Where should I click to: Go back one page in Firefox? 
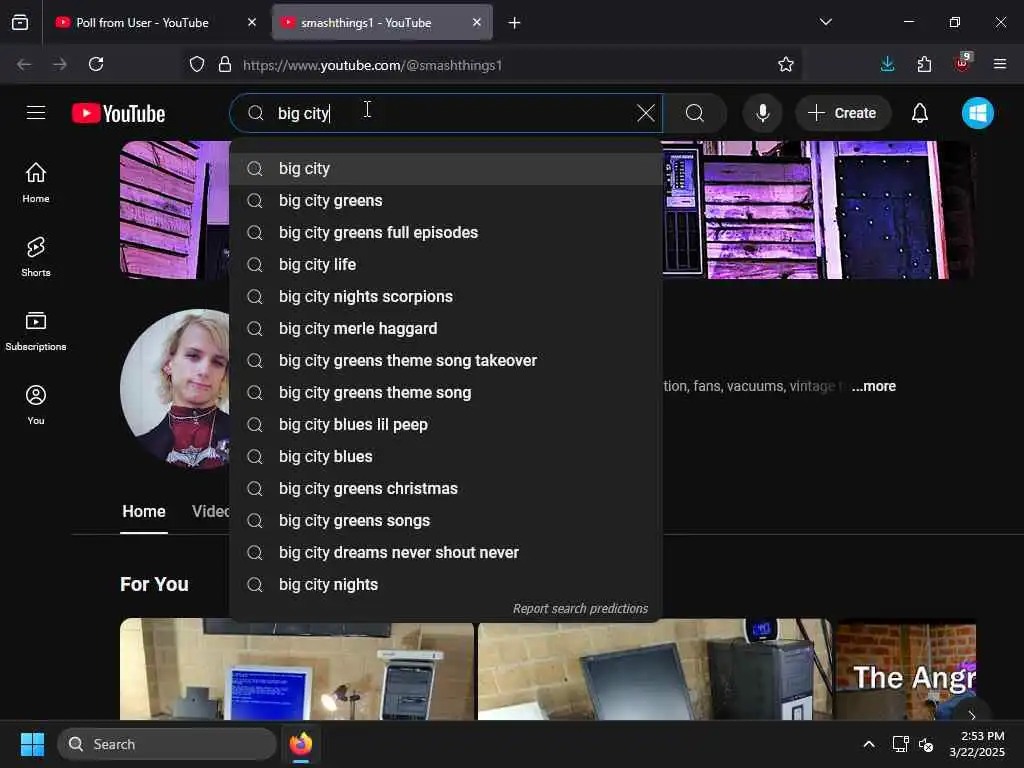coord(24,64)
